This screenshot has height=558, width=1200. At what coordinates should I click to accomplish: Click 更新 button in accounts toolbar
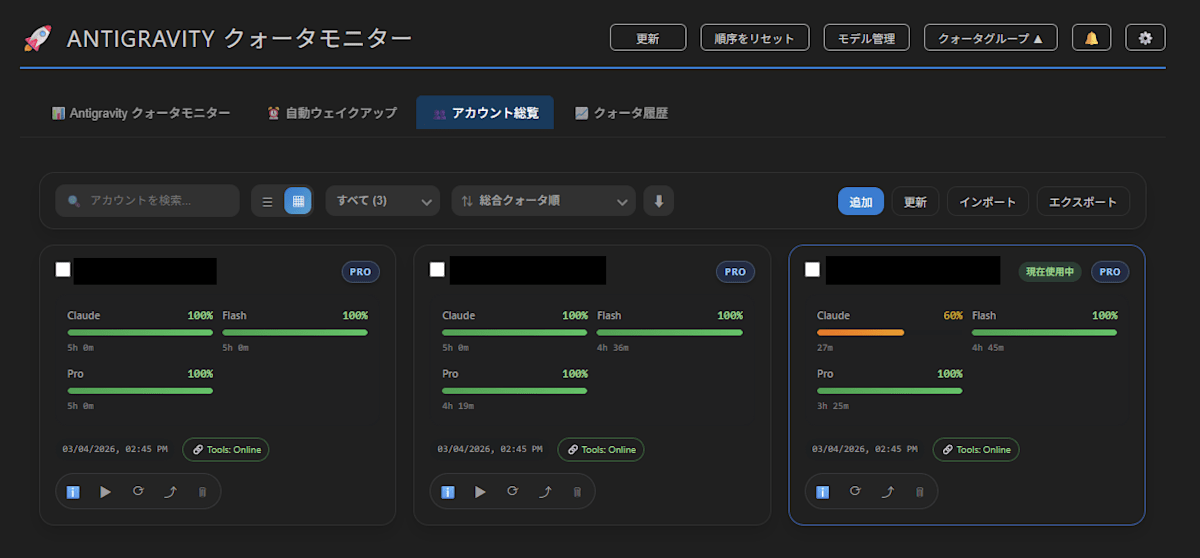(x=915, y=201)
